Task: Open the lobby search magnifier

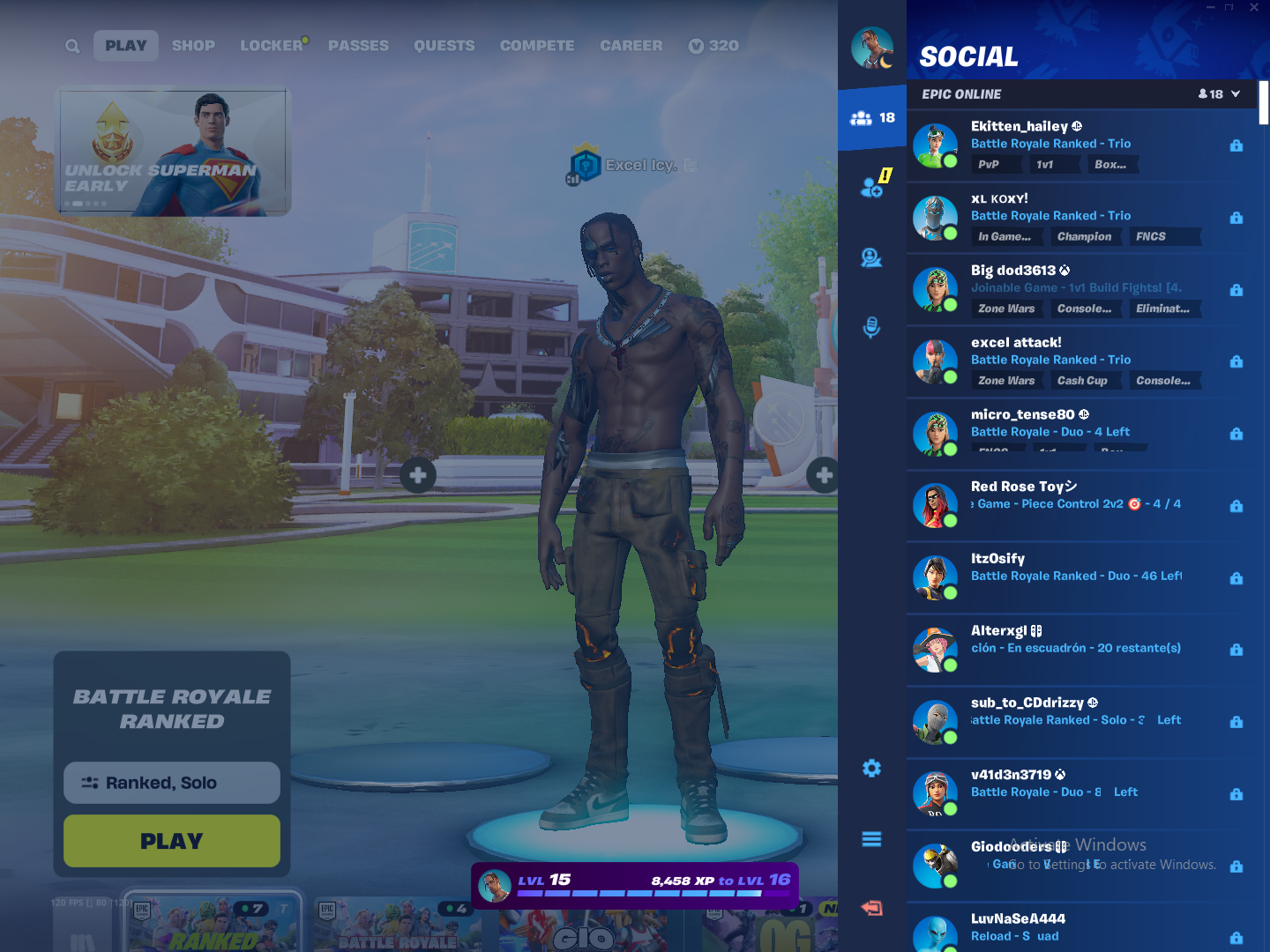Action: (x=72, y=46)
